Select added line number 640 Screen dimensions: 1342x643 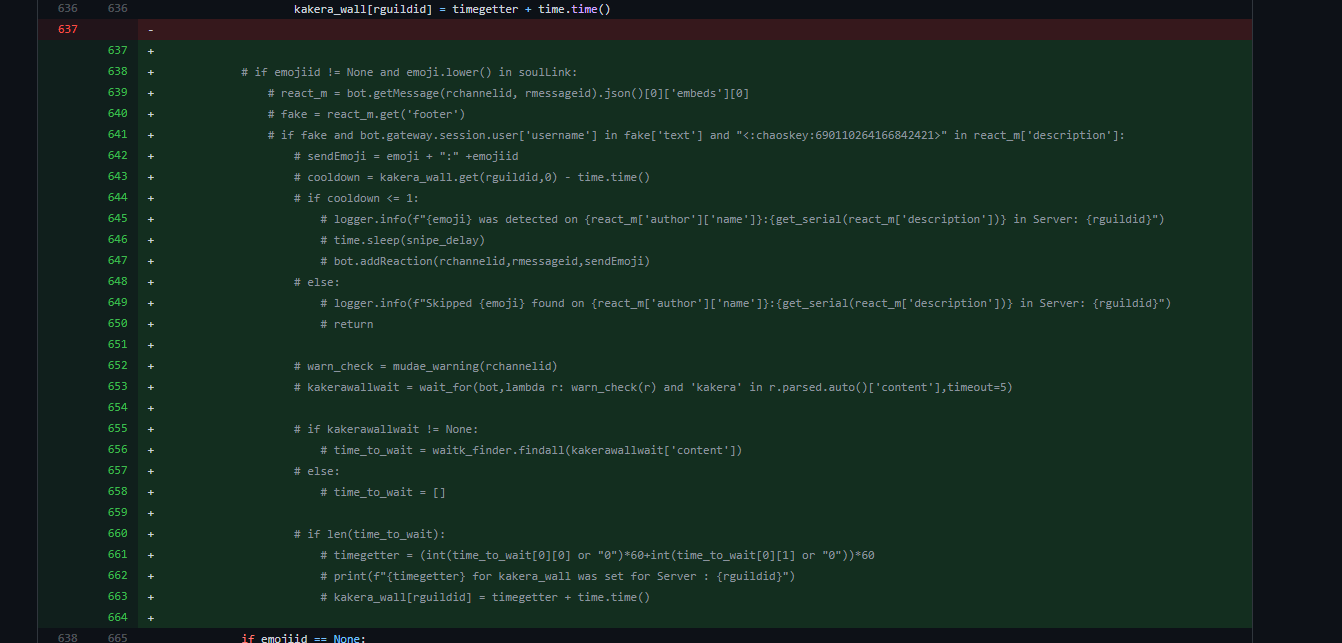point(117,114)
